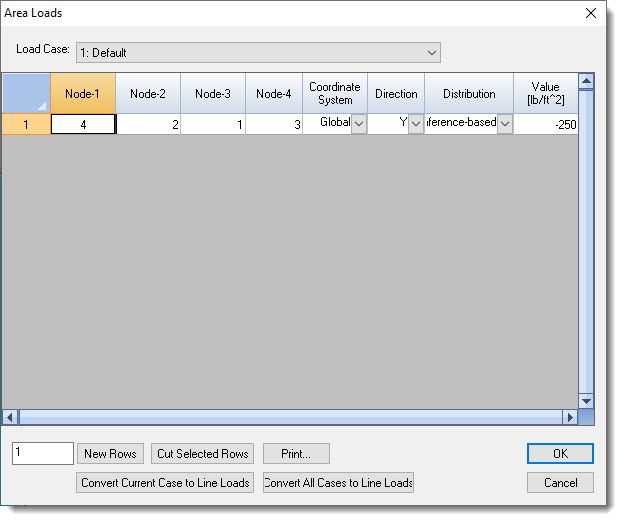This screenshot has width=622, height=521.
Task: Expand the Distribution dropdown in row 1
Action: (504, 124)
